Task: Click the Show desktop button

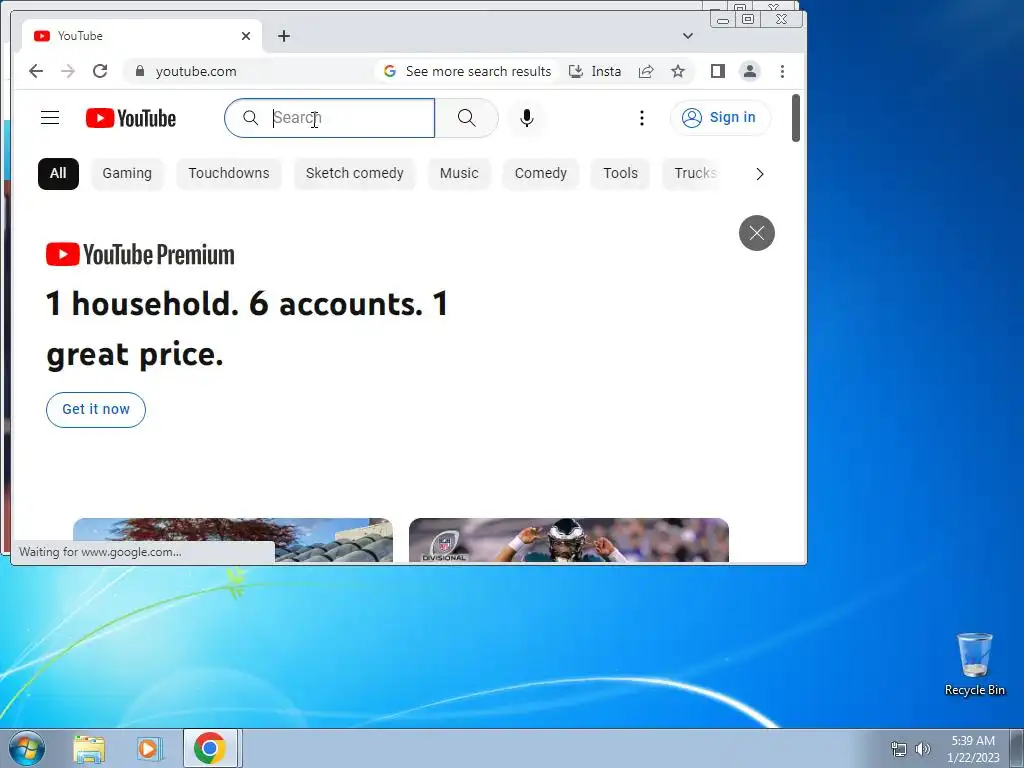Action: 1017,748
